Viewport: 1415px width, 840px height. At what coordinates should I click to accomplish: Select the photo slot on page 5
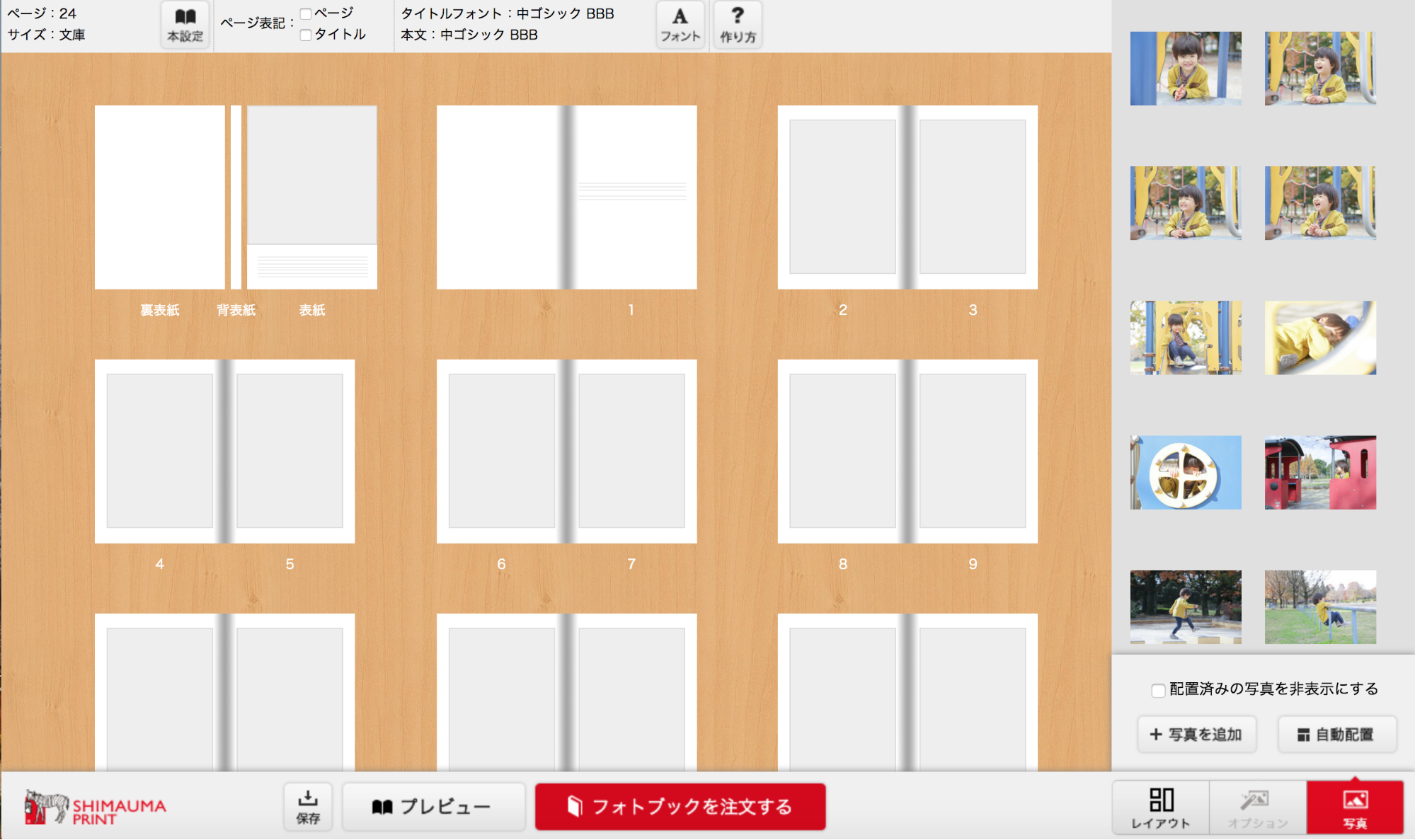click(x=290, y=451)
